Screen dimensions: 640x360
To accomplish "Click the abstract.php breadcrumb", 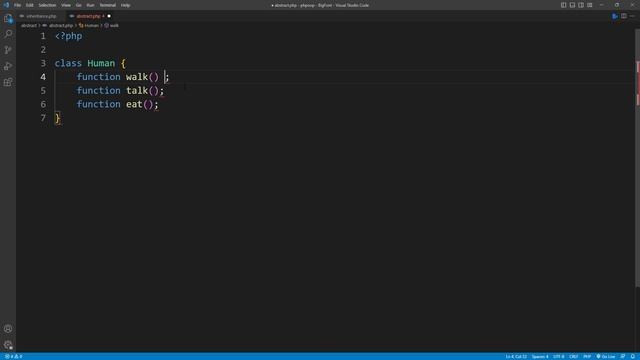I will coord(60,25).
